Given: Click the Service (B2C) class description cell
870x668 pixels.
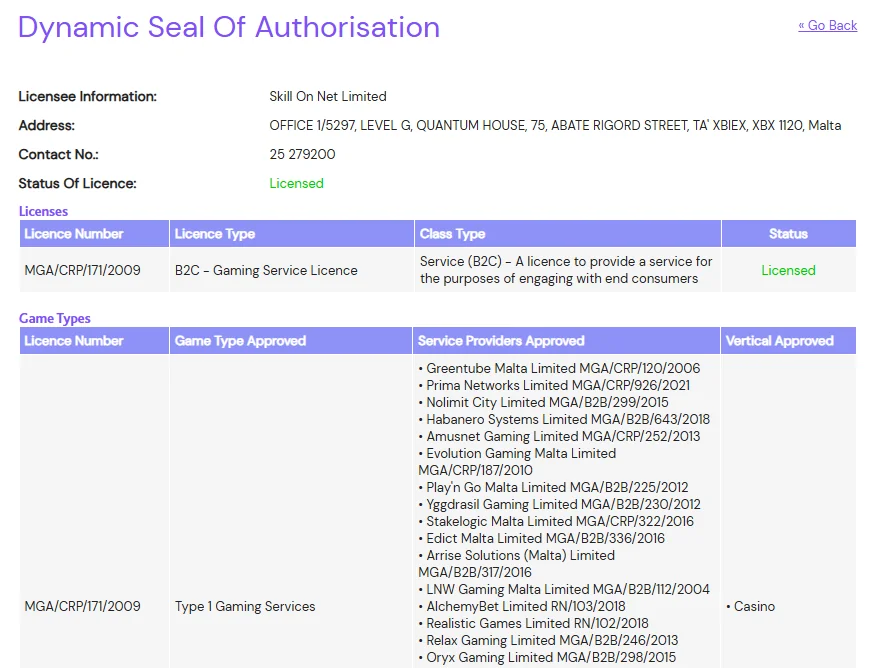Looking at the screenshot, I should click(x=566, y=270).
